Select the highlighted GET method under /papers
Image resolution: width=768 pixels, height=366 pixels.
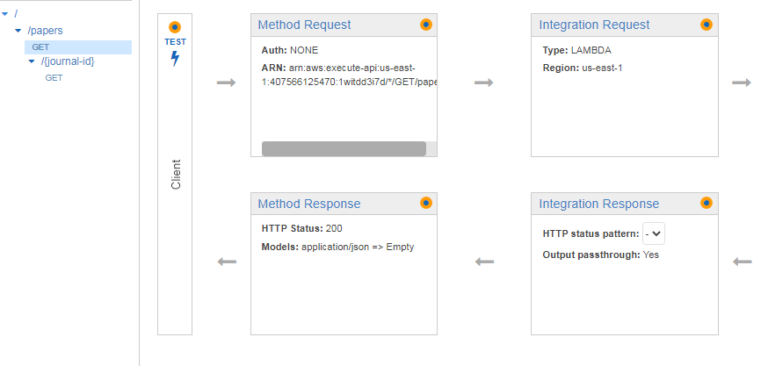point(78,47)
